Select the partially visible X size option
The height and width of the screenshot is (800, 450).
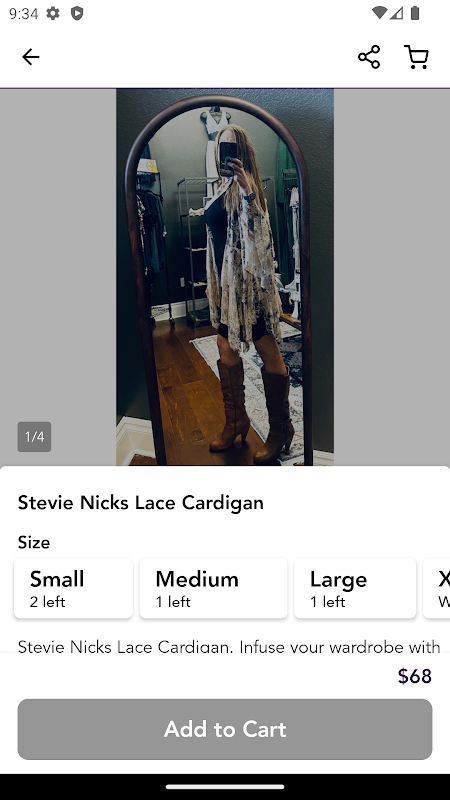437,588
